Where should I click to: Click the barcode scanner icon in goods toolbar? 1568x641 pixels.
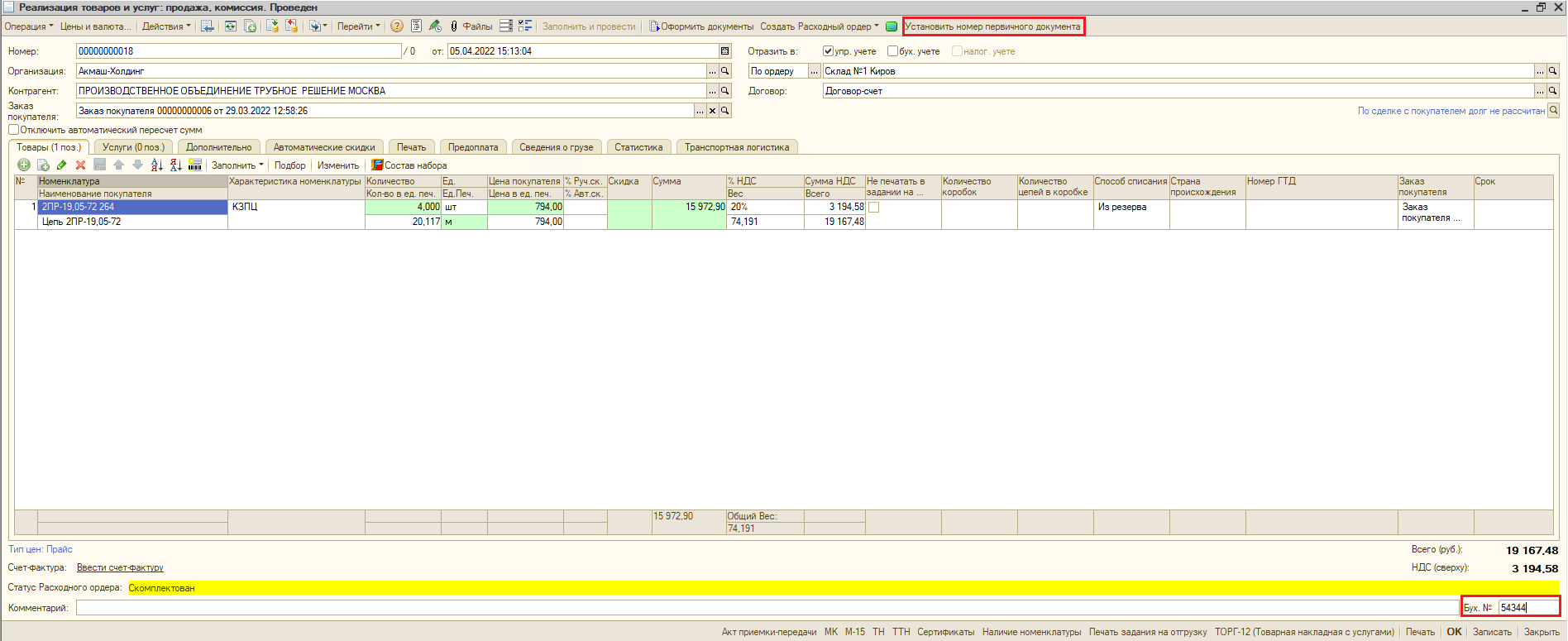coord(195,165)
